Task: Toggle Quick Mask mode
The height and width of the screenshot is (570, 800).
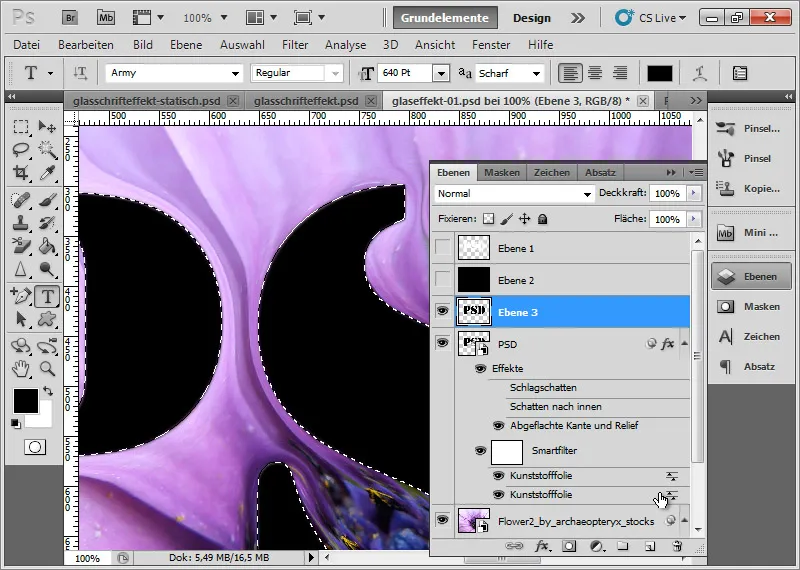Action: click(x=35, y=448)
